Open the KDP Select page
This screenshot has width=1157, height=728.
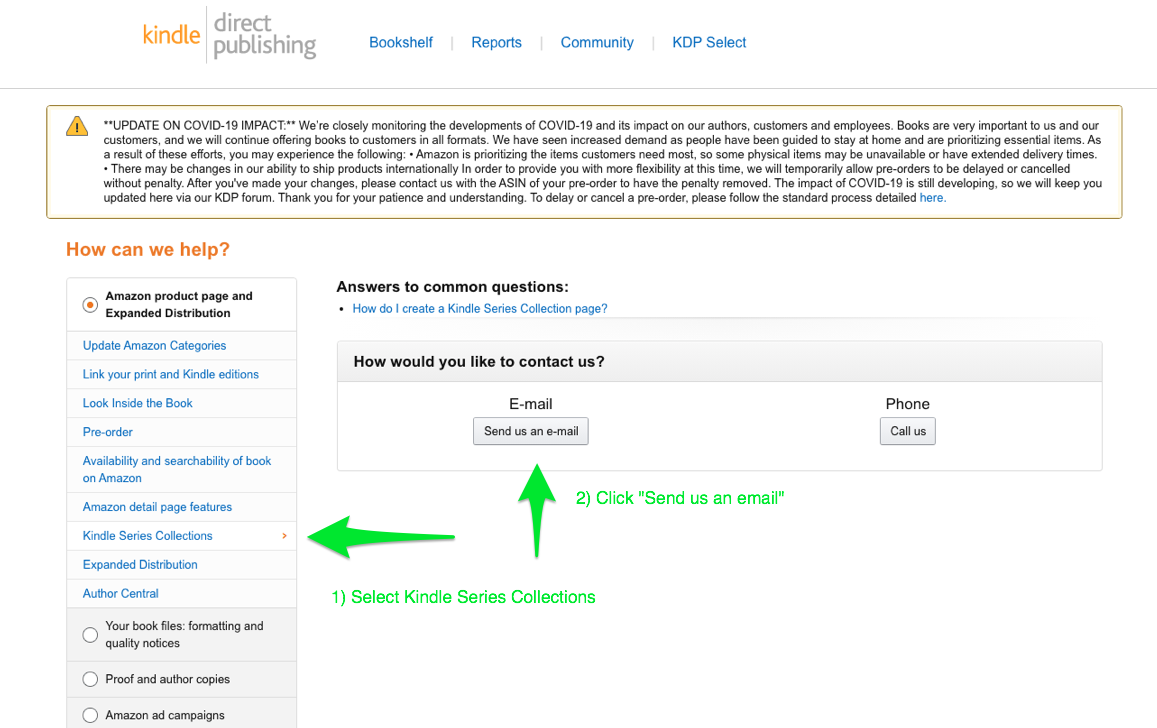709,42
